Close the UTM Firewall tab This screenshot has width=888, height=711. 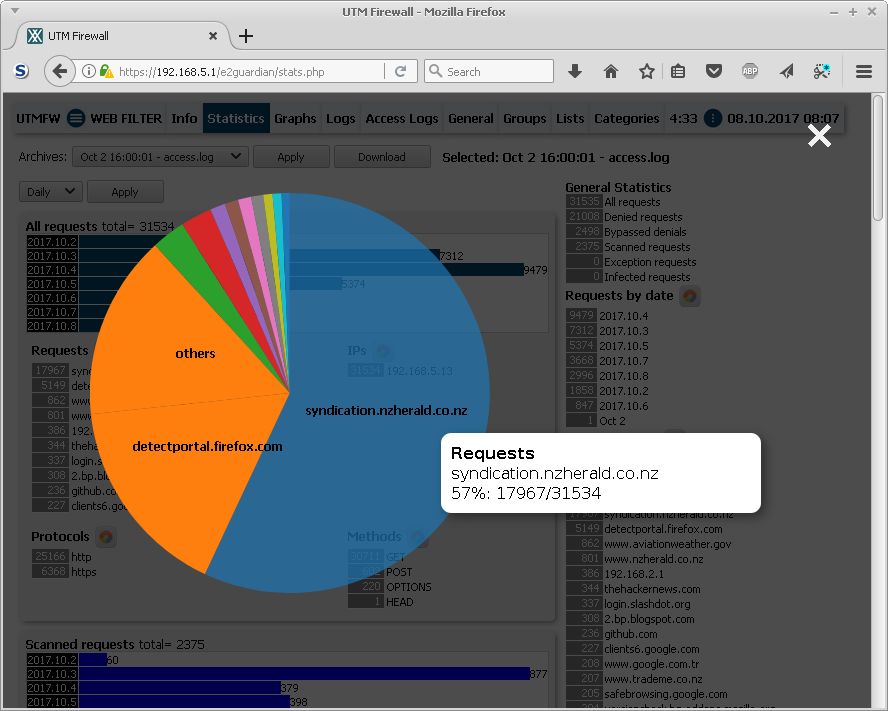click(x=213, y=36)
